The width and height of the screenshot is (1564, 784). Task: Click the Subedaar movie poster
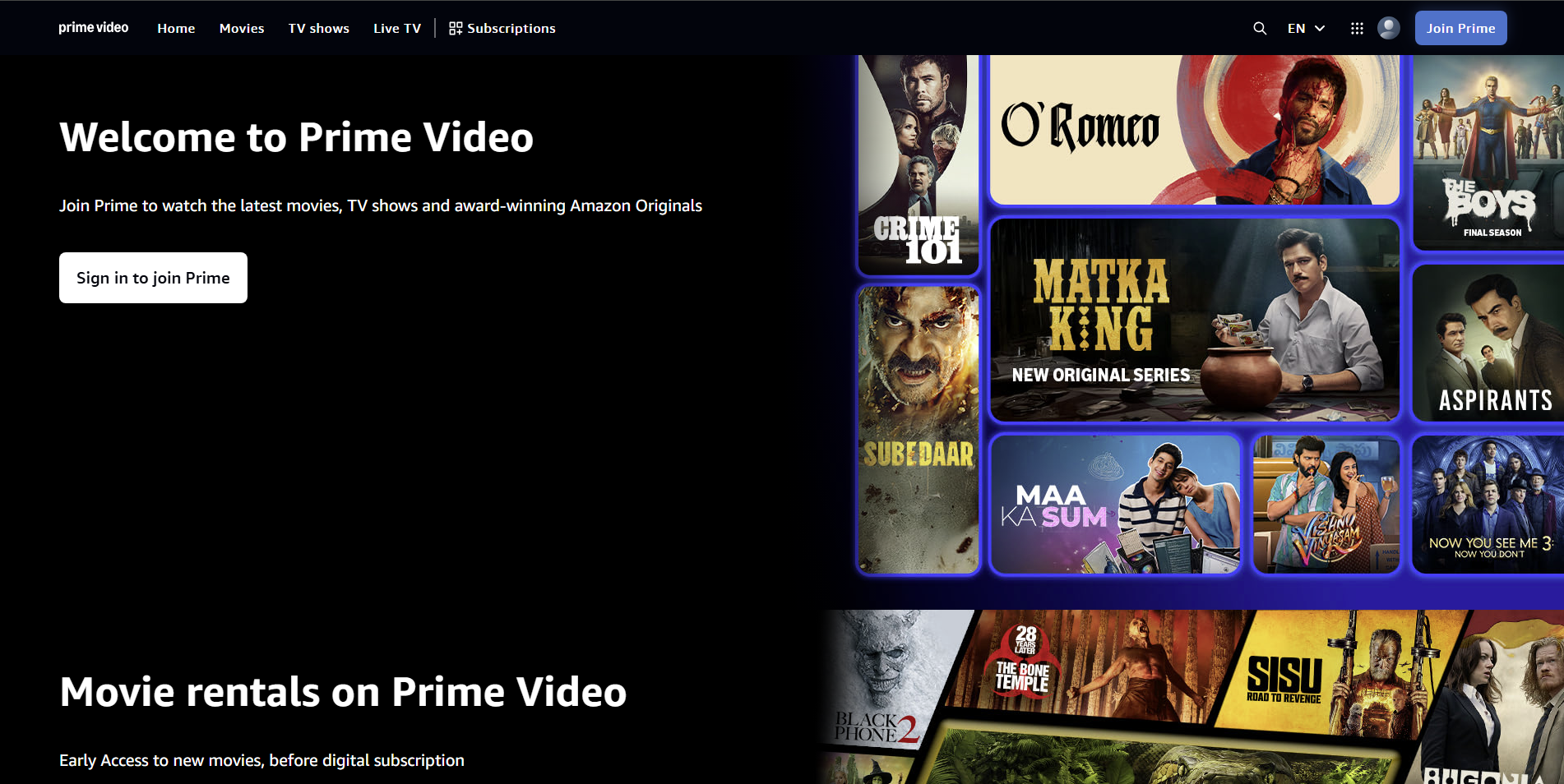918,428
